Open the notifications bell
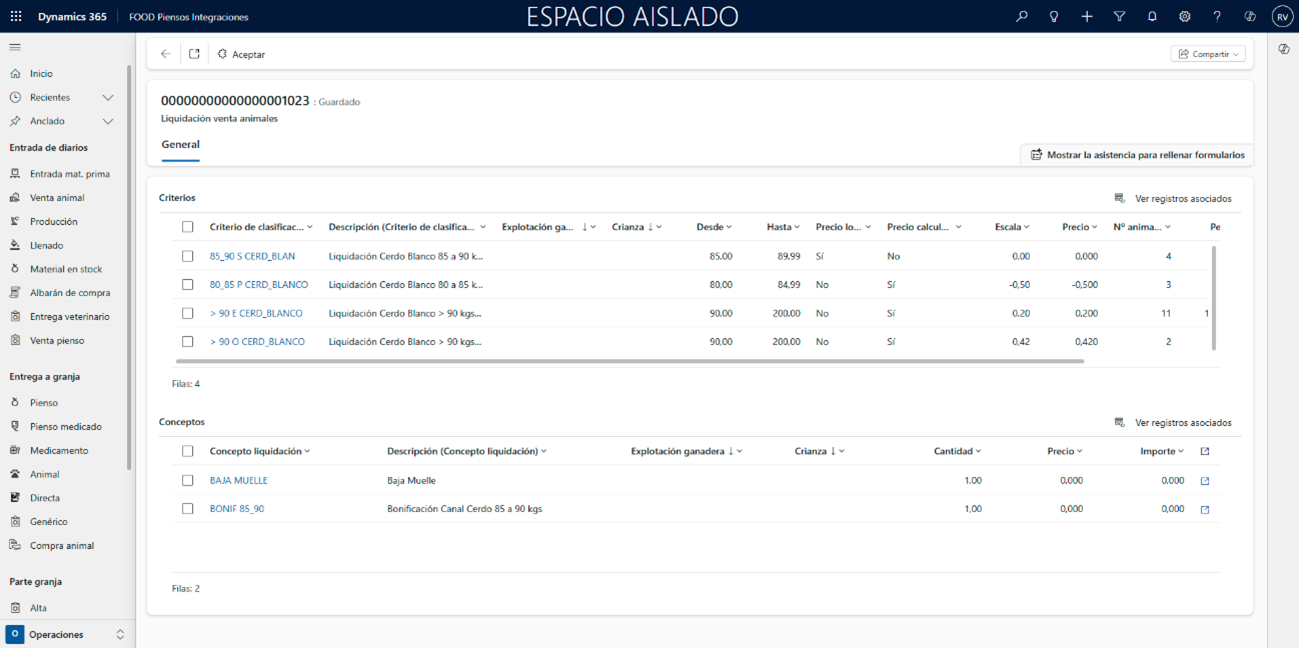The height and width of the screenshot is (648, 1299). pos(1152,17)
